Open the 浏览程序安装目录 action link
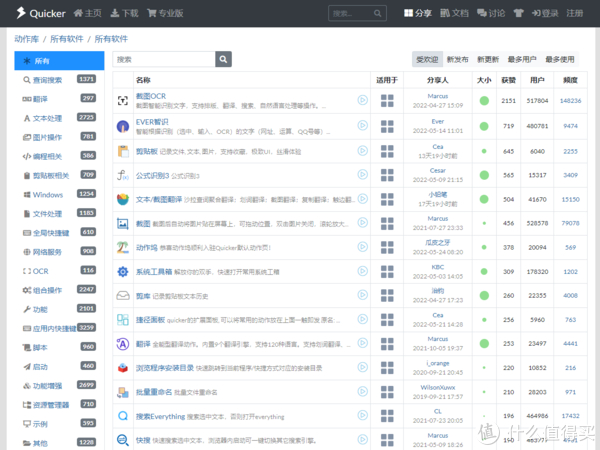 tap(165, 368)
